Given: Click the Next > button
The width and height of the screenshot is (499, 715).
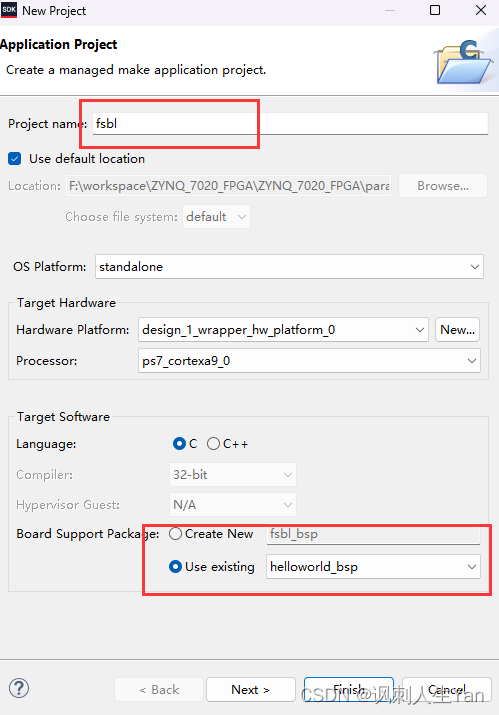Looking at the screenshot, I should [251, 689].
